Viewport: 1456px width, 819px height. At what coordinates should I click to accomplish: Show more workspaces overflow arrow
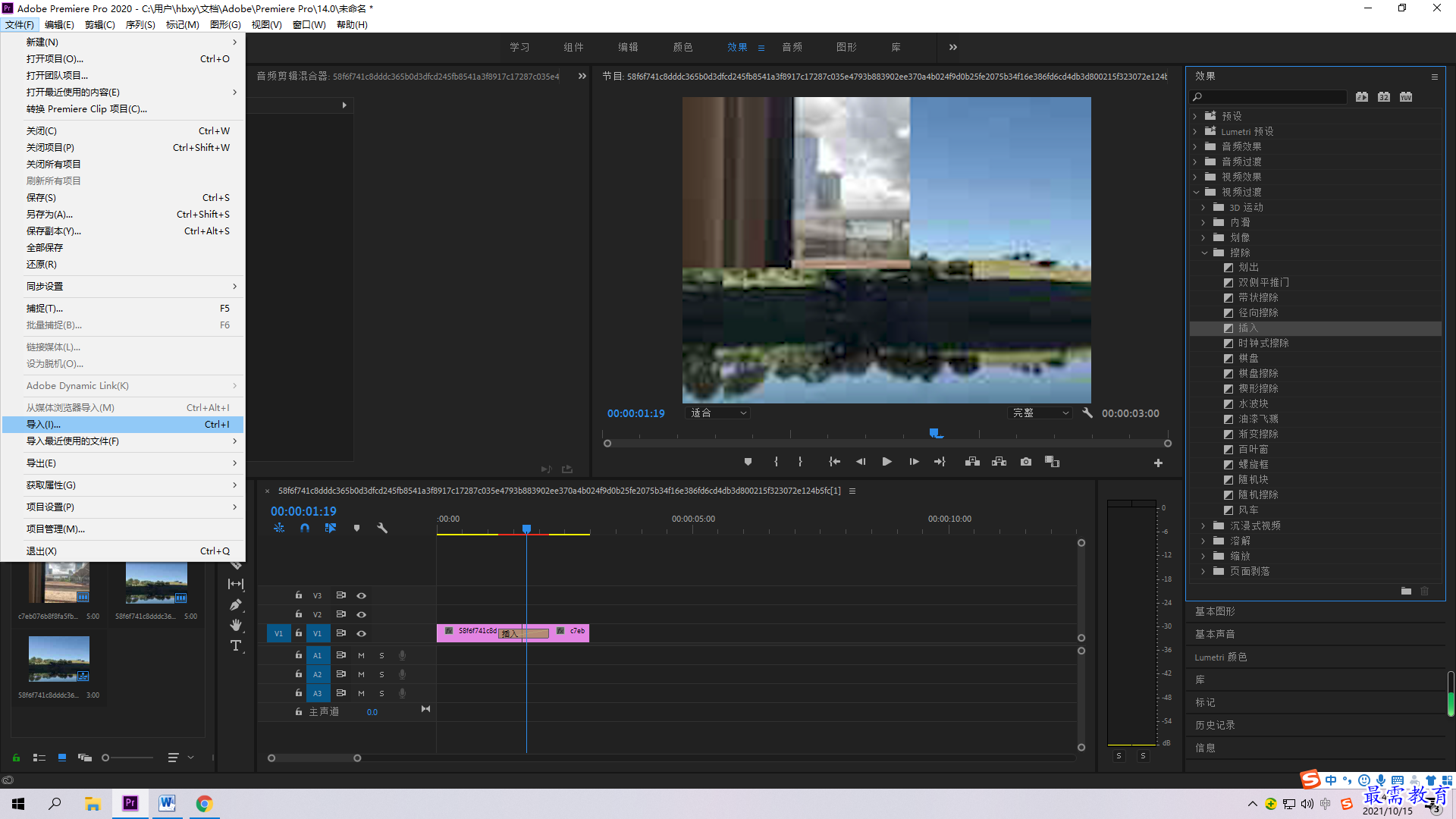953,47
